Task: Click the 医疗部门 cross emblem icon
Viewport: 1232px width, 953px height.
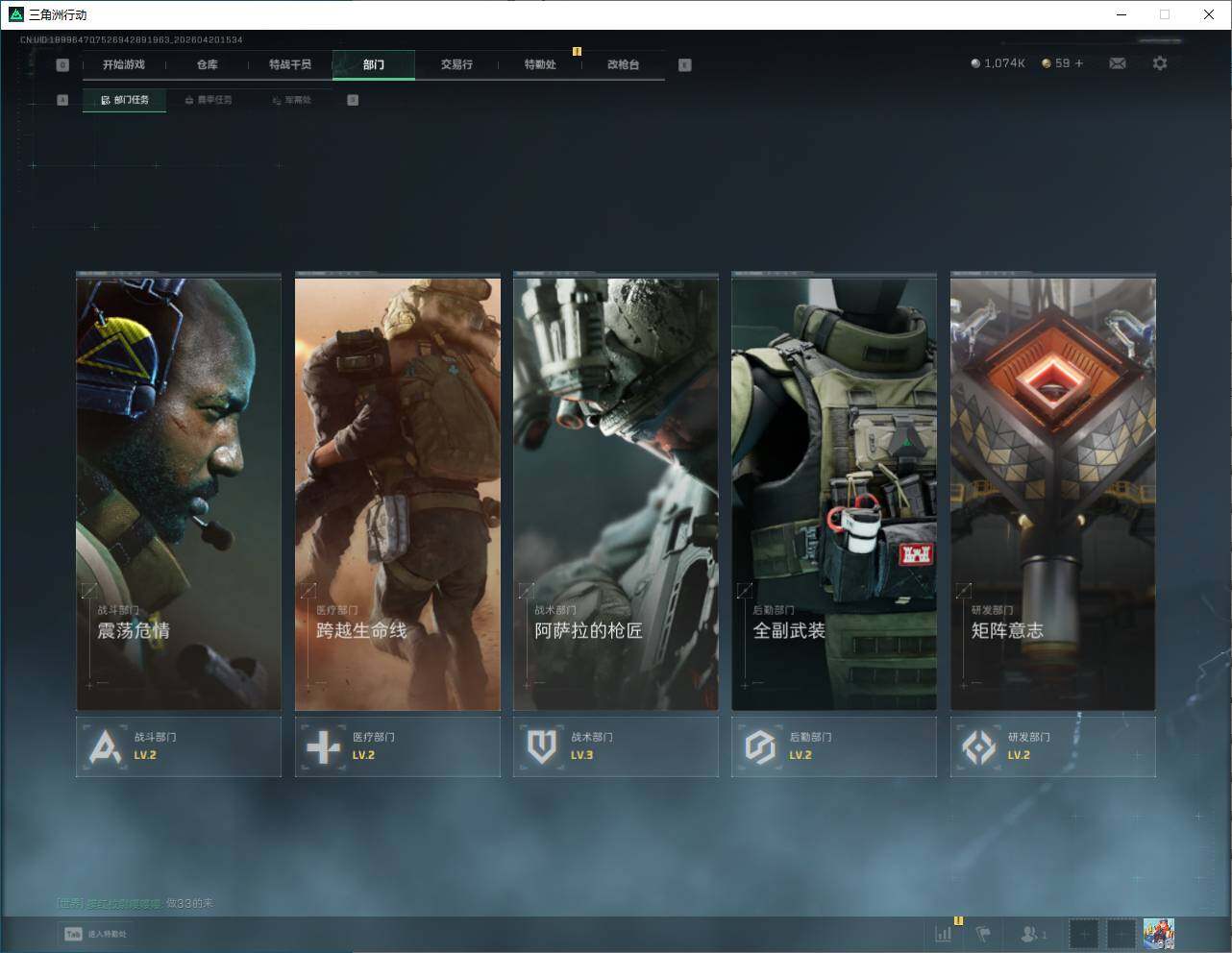Action: coord(324,746)
